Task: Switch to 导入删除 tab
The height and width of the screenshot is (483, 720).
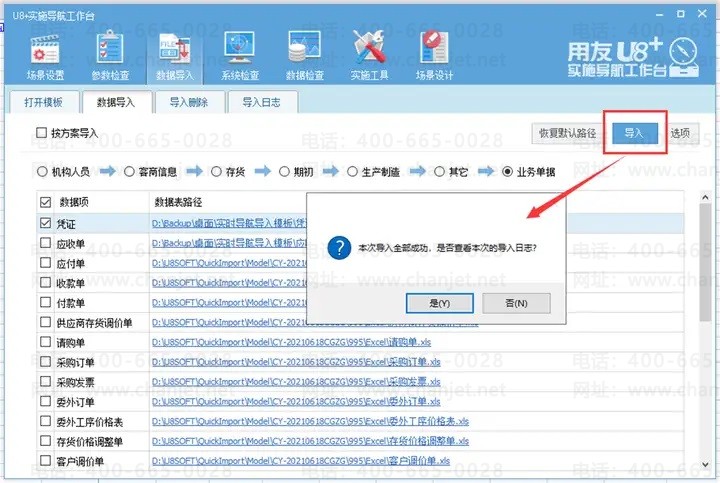Action: click(189, 102)
